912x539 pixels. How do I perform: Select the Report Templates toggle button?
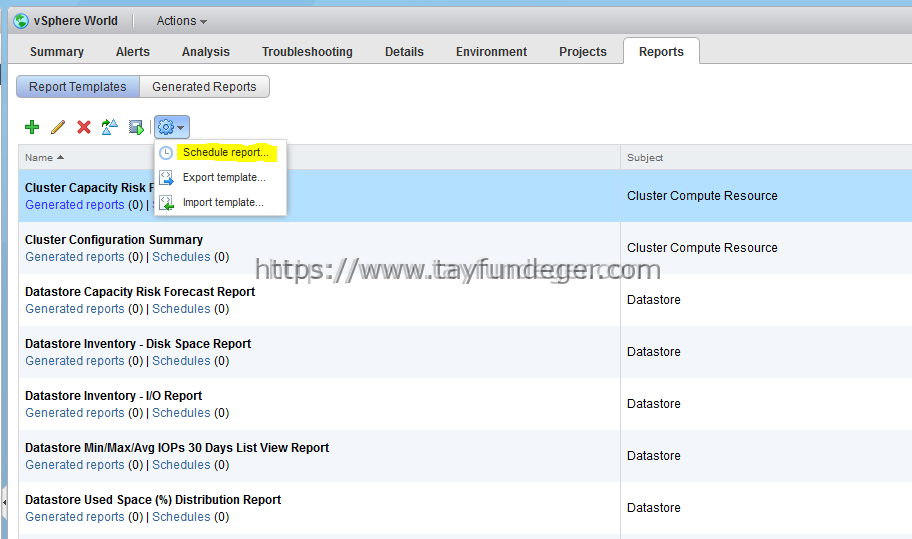pyautogui.click(x=78, y=87)
